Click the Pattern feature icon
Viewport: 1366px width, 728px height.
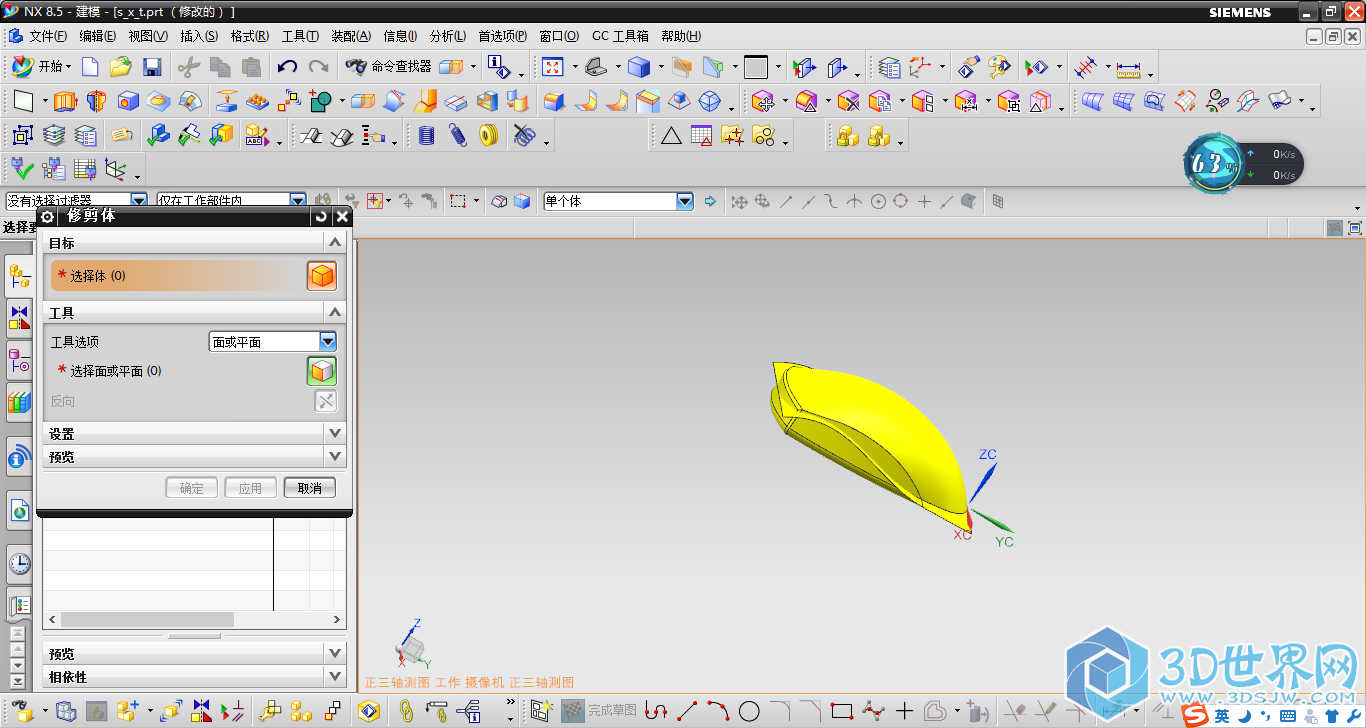coord(258,101)
